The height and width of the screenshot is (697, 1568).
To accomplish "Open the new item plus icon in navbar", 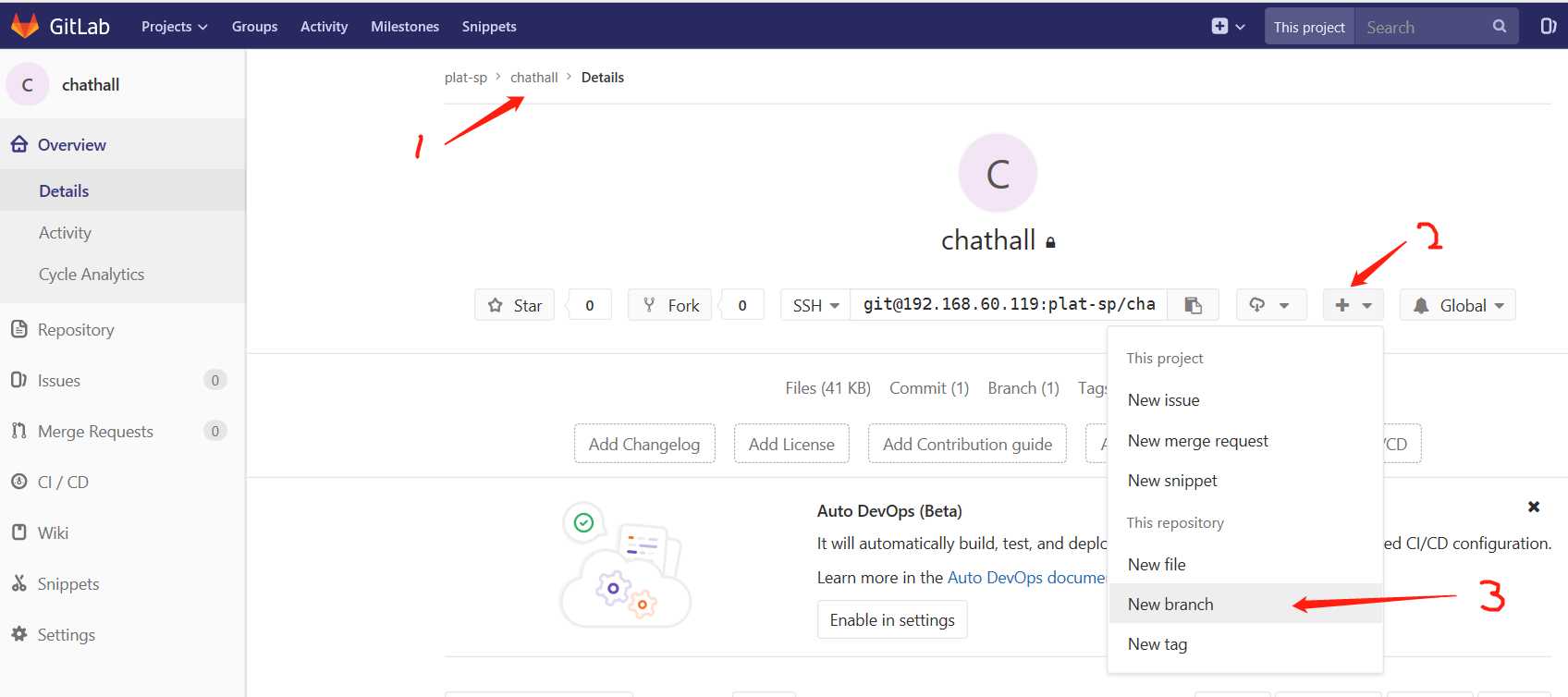I will (1219, 27).
